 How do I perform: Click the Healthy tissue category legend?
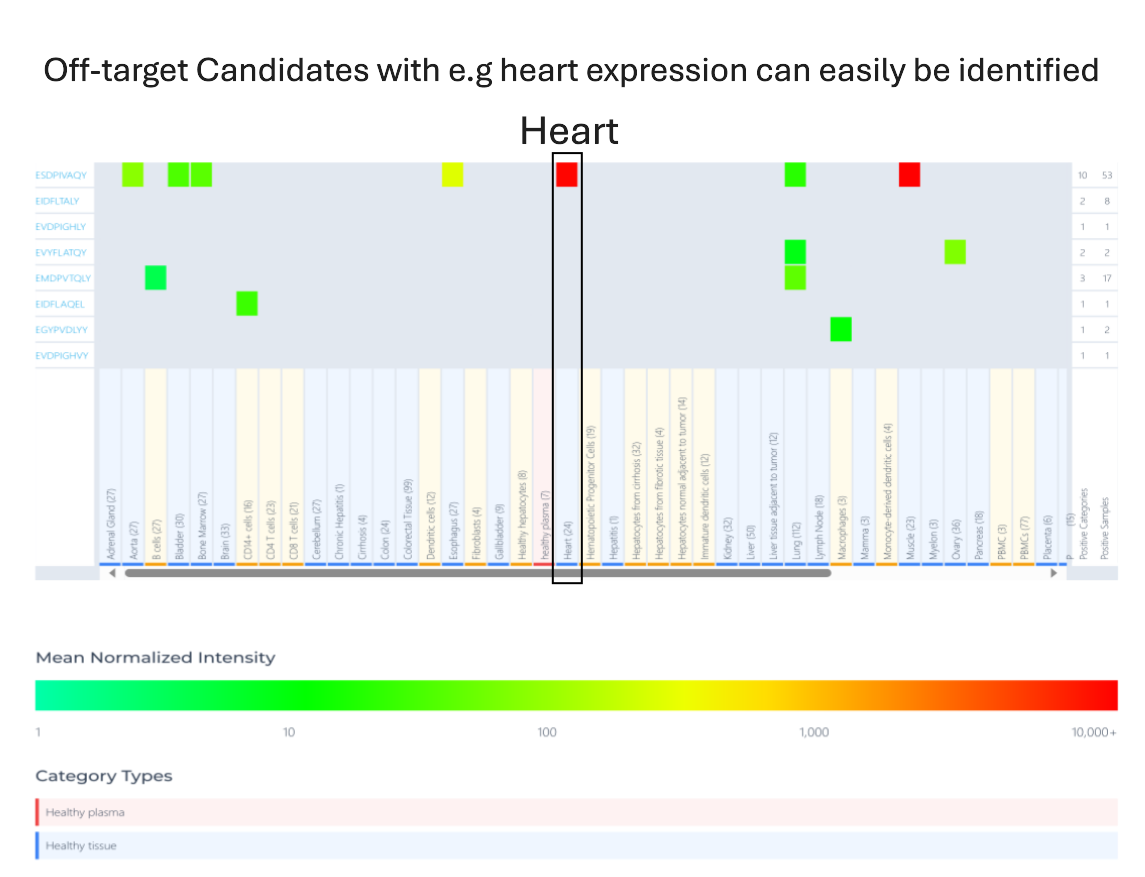point(81,846)
